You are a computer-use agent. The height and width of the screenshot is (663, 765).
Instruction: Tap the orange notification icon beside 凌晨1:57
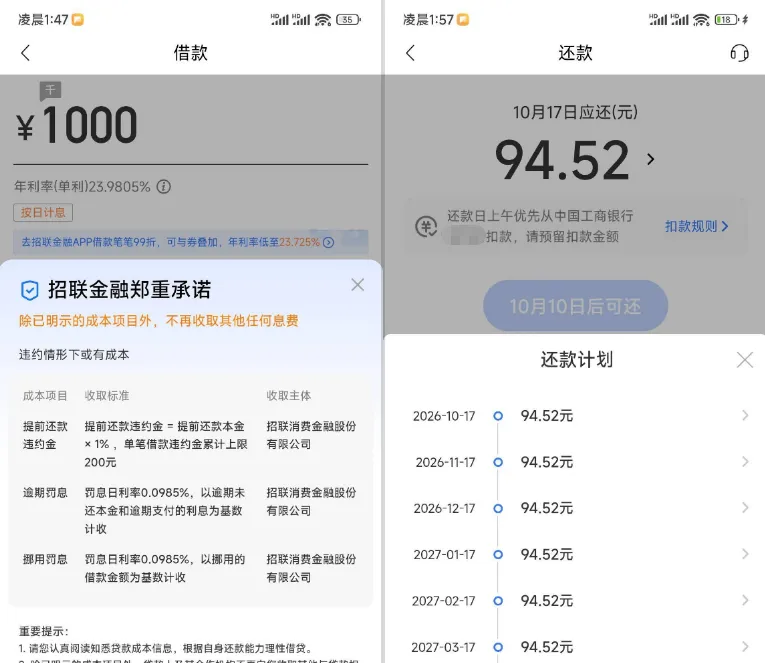coord(463,20)
